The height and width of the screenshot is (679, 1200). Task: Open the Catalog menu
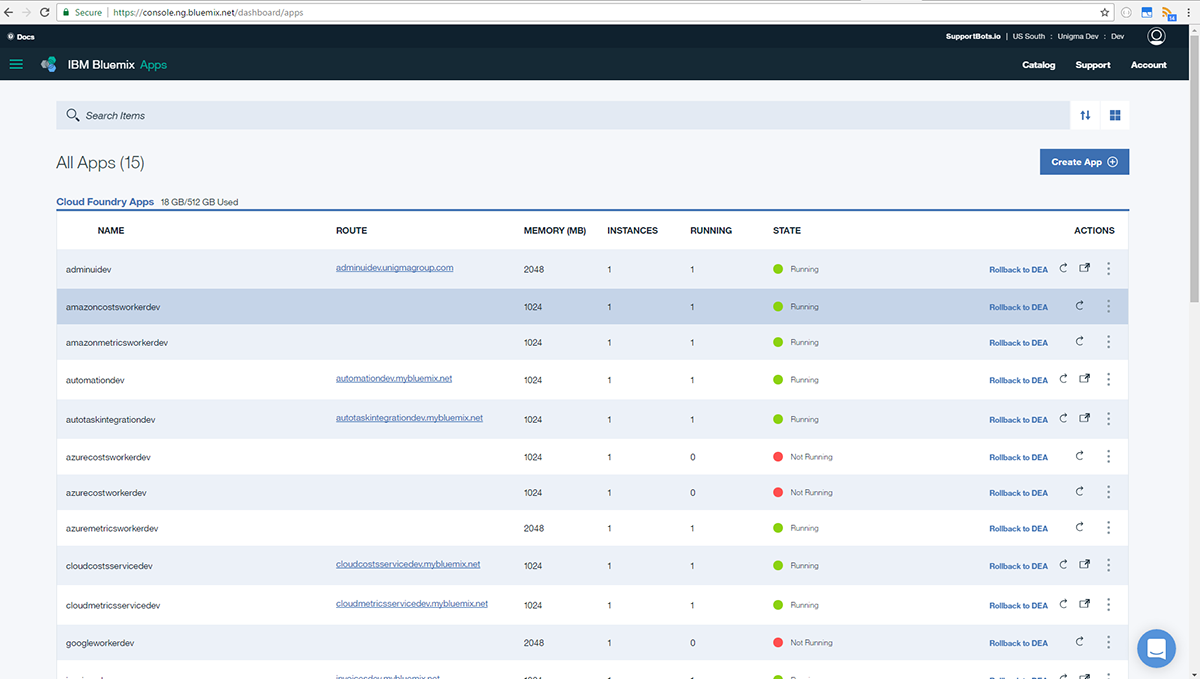click(1038, 65)
